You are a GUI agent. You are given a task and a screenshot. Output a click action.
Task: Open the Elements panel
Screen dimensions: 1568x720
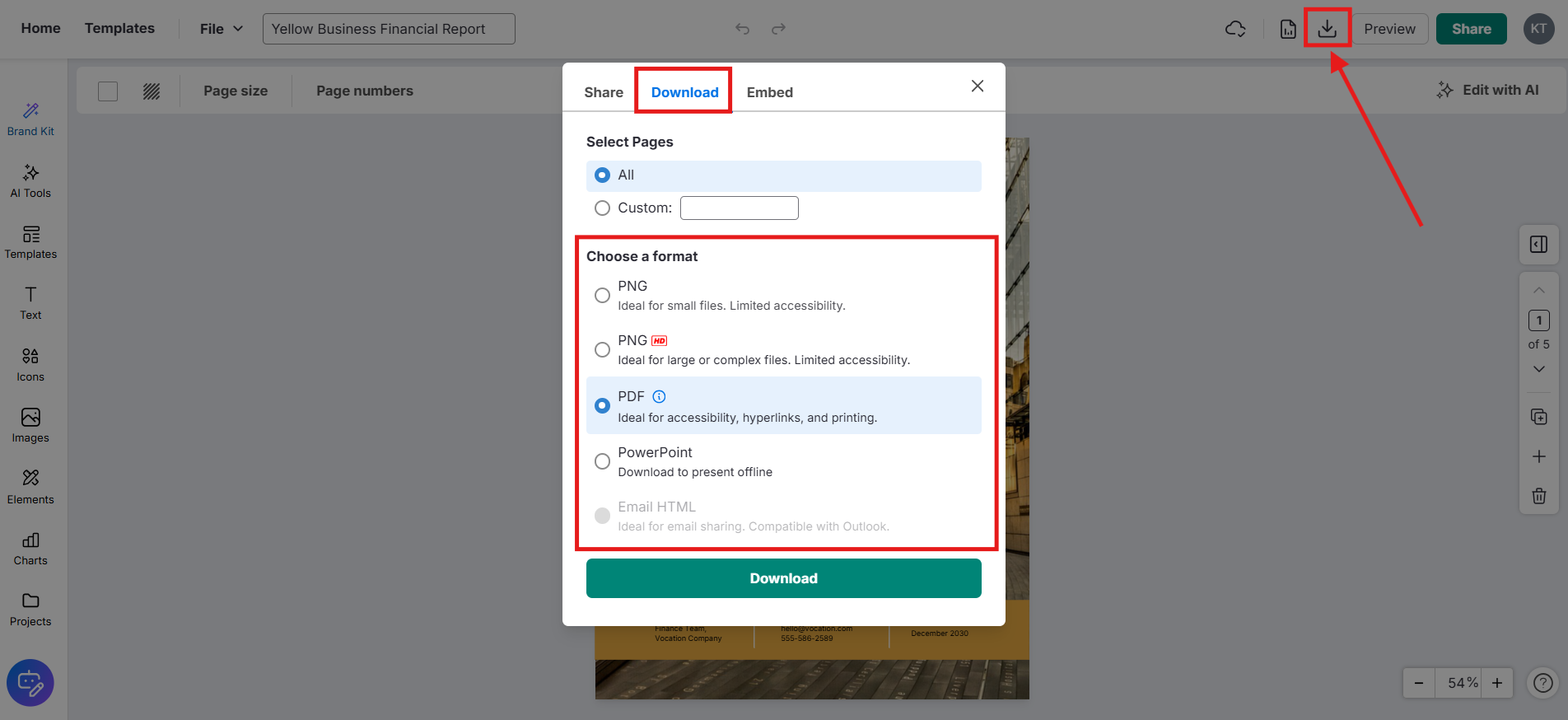(x=30, y=487)
